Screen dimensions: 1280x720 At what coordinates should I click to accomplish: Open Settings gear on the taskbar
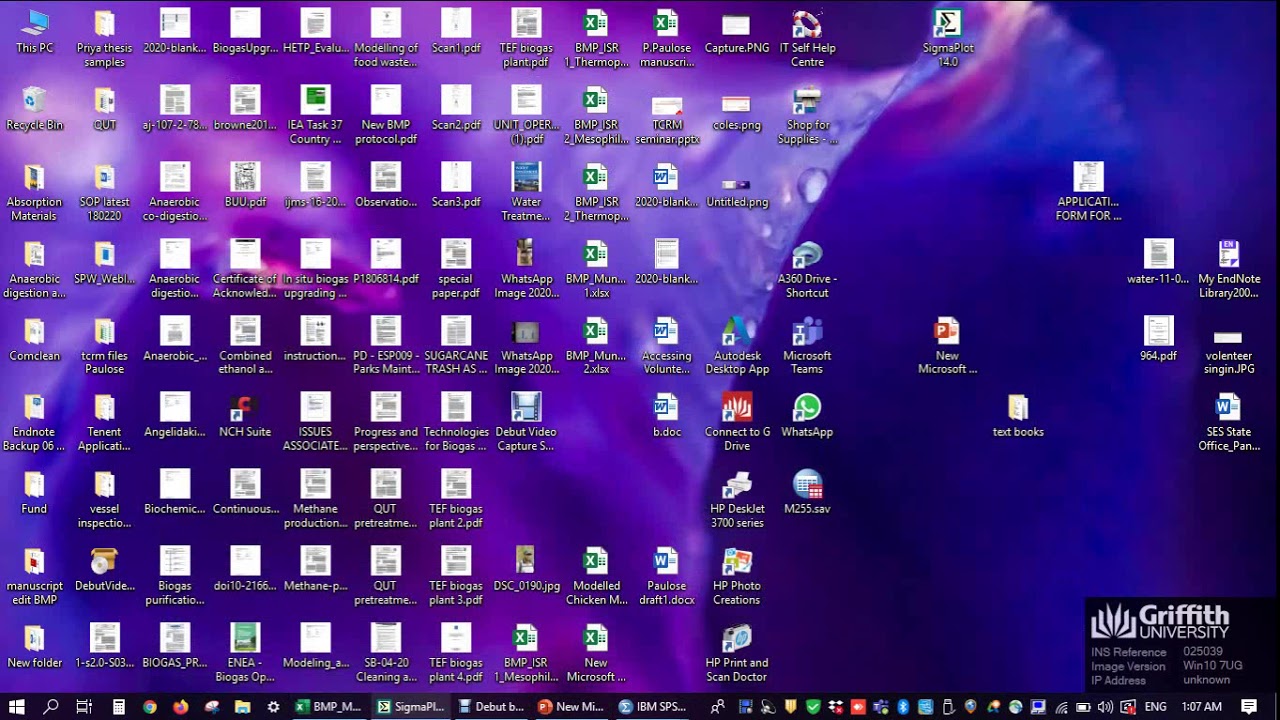pyautogui.click(x=273, y=706)
